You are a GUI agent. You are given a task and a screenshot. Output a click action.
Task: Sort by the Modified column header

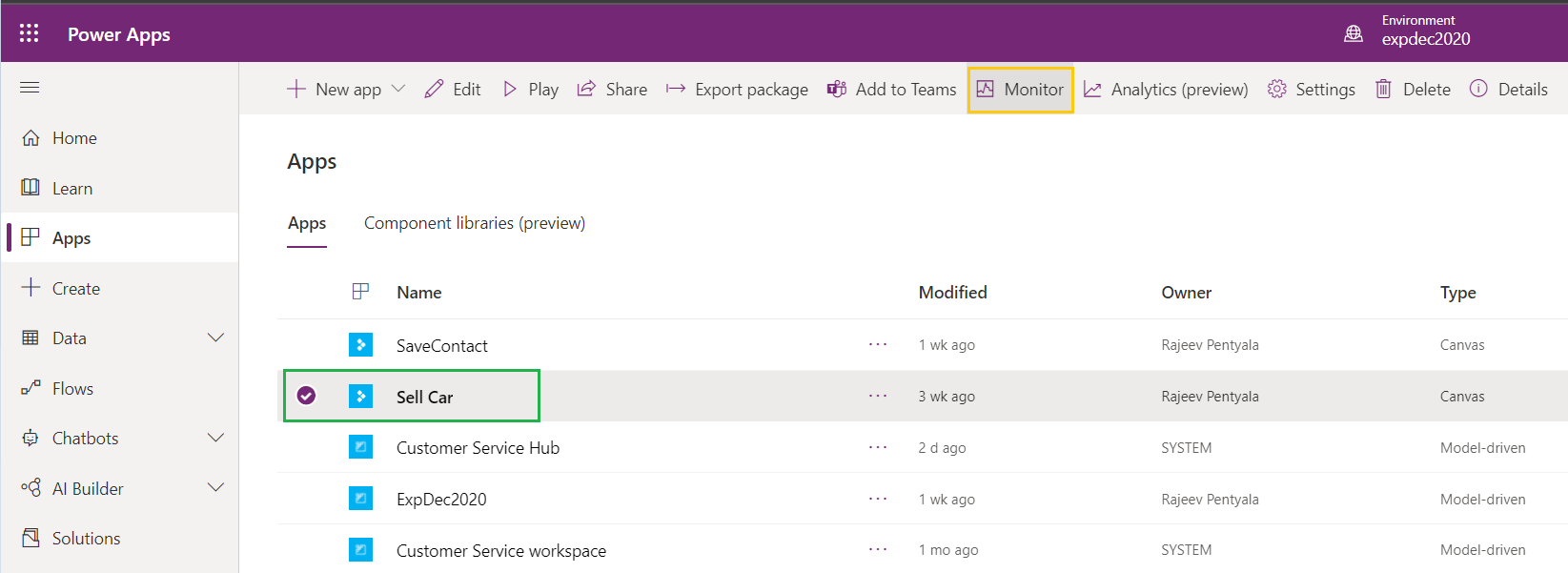(953, 293)
